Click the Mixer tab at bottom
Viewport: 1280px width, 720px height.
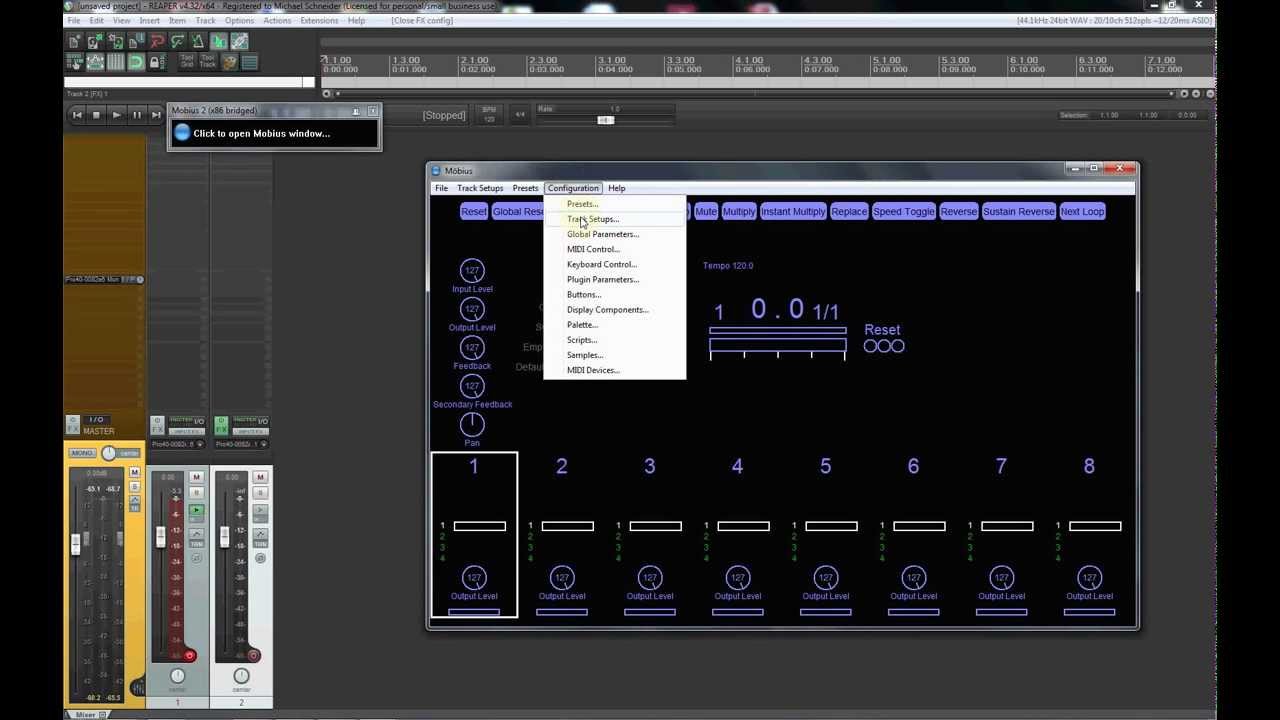coord(88,715)
